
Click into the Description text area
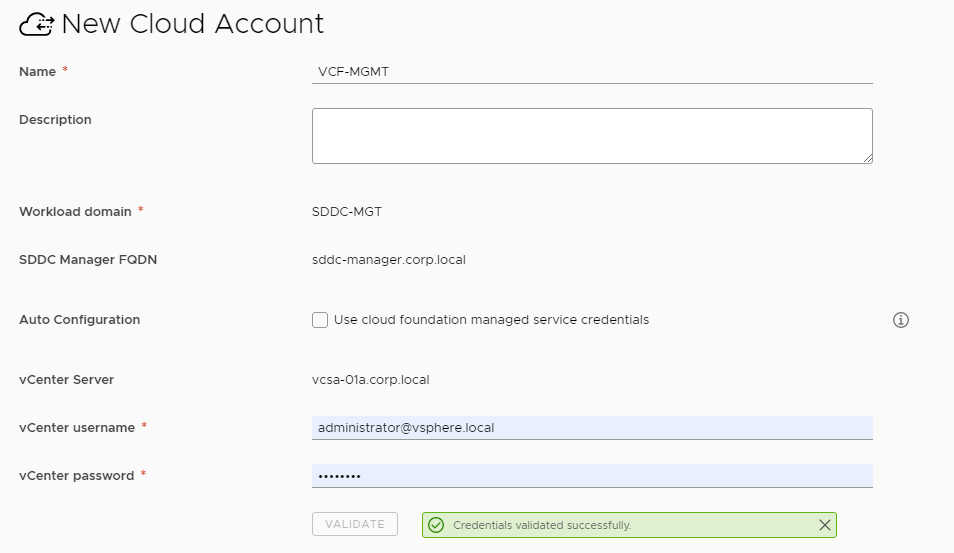[x=592, y=136]
